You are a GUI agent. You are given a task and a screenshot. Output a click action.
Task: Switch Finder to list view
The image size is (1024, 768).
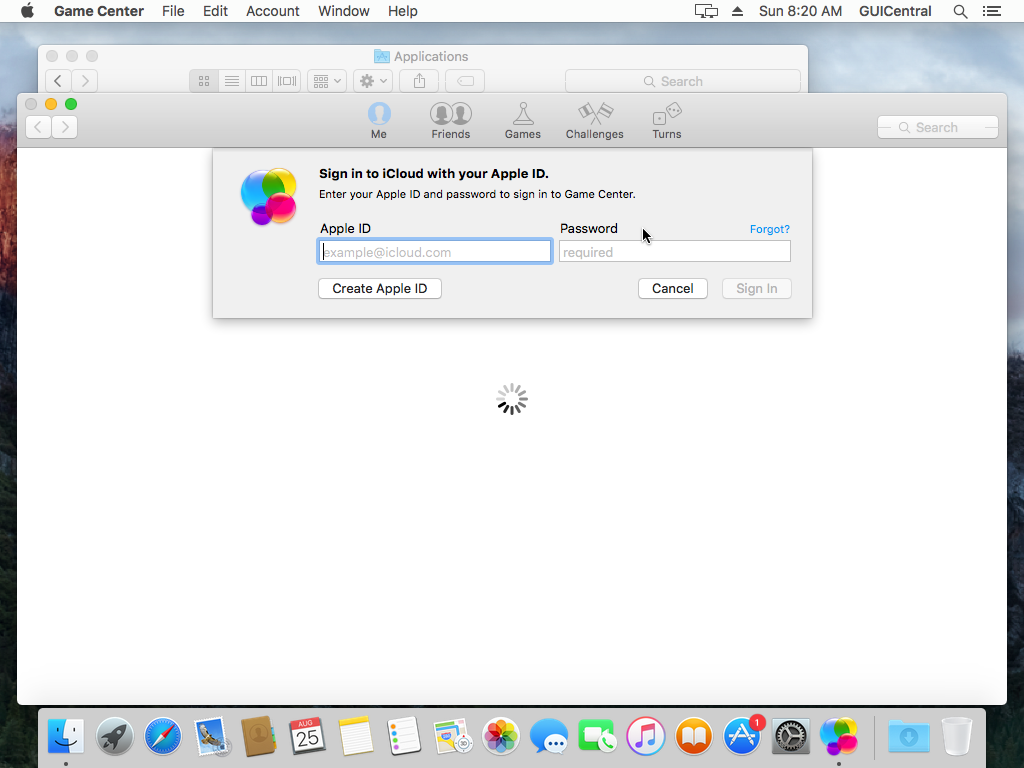[x=232, y=81]
